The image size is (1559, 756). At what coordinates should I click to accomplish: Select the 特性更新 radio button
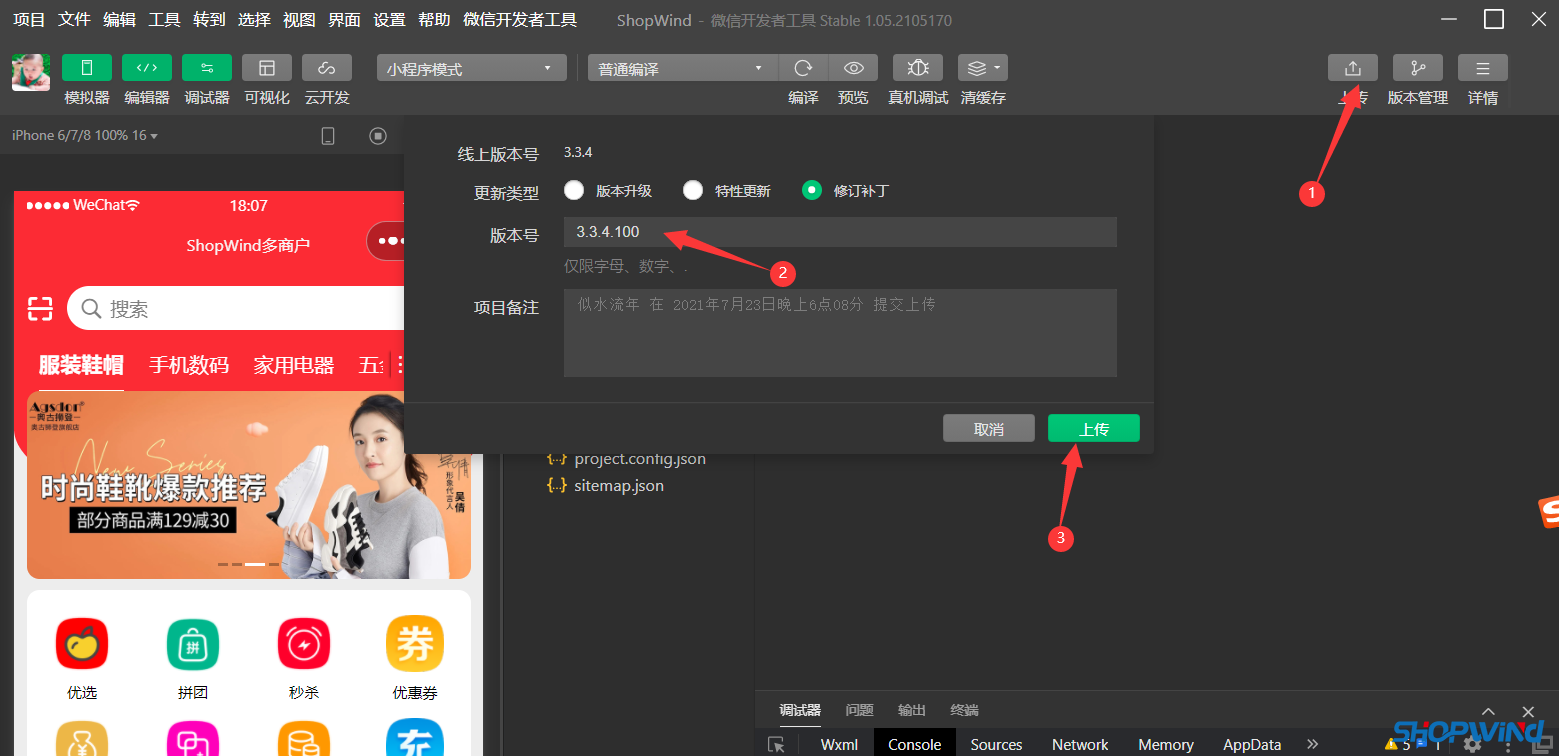(x=693, y=190)
